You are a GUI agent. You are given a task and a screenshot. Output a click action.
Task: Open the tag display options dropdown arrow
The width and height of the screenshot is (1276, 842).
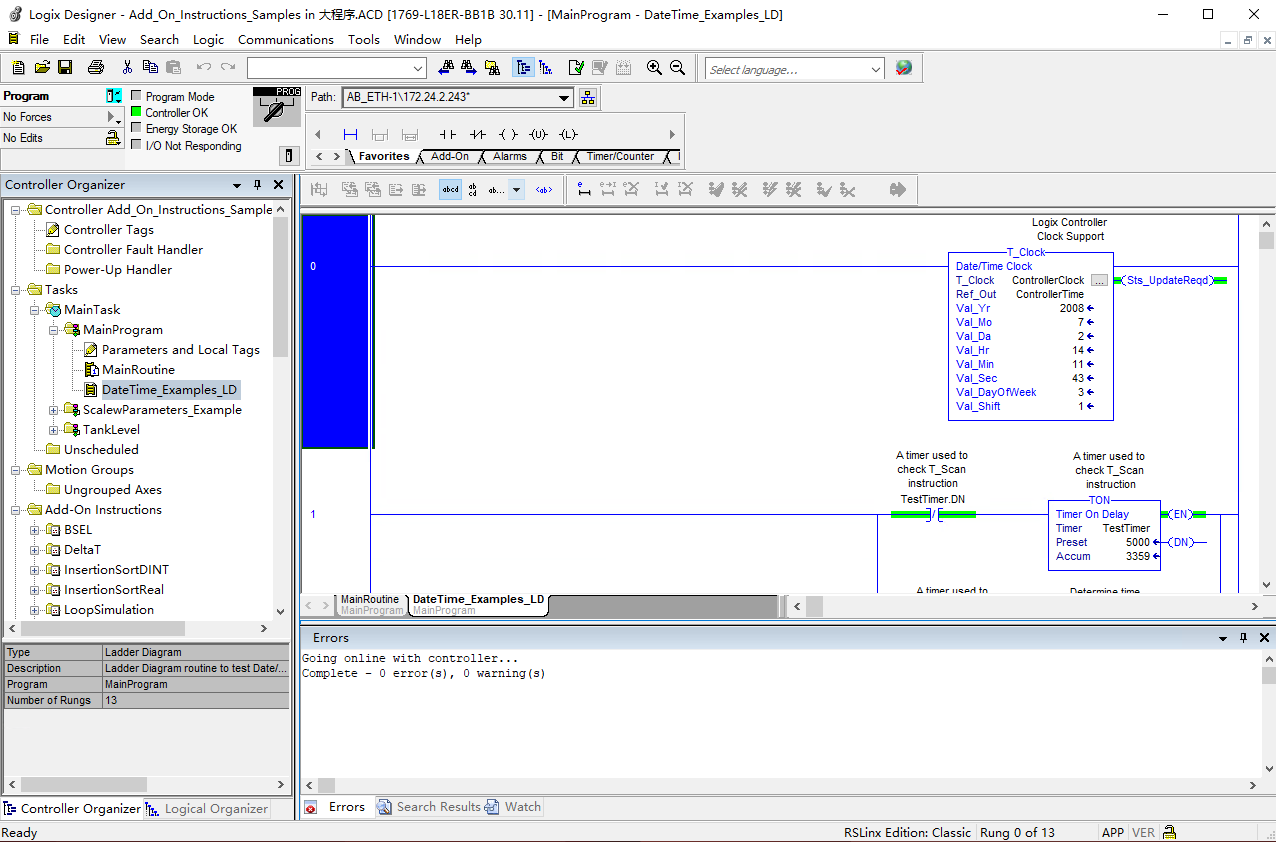click(517, 189)
